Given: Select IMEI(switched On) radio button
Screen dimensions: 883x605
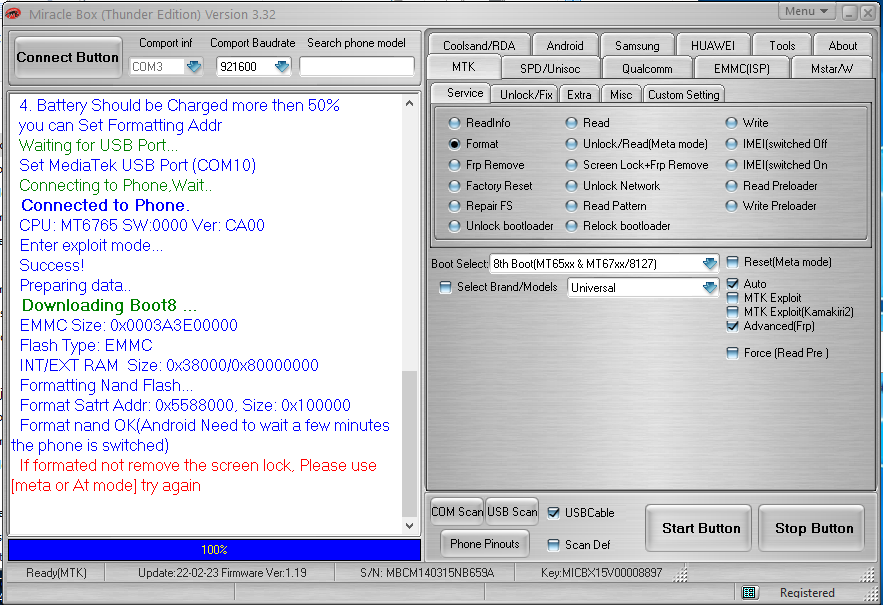Looking at the screenshot, I should click(x=732, y=165).
